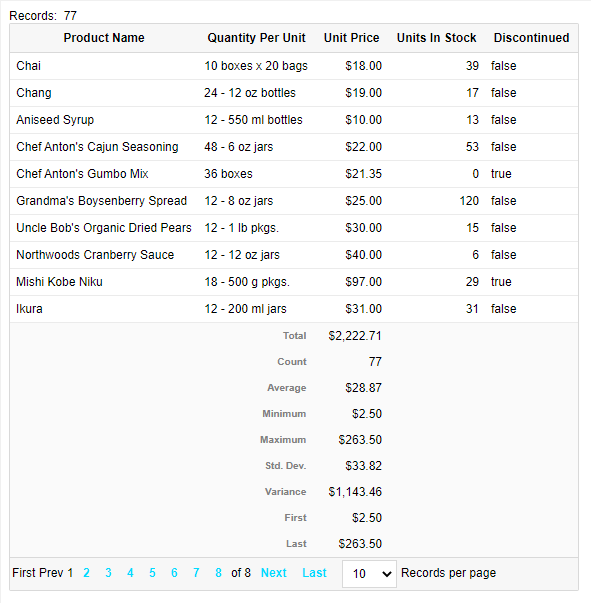Click the Minimum summary label
This screenshot has width=591, height=603.
coord(284,414)
